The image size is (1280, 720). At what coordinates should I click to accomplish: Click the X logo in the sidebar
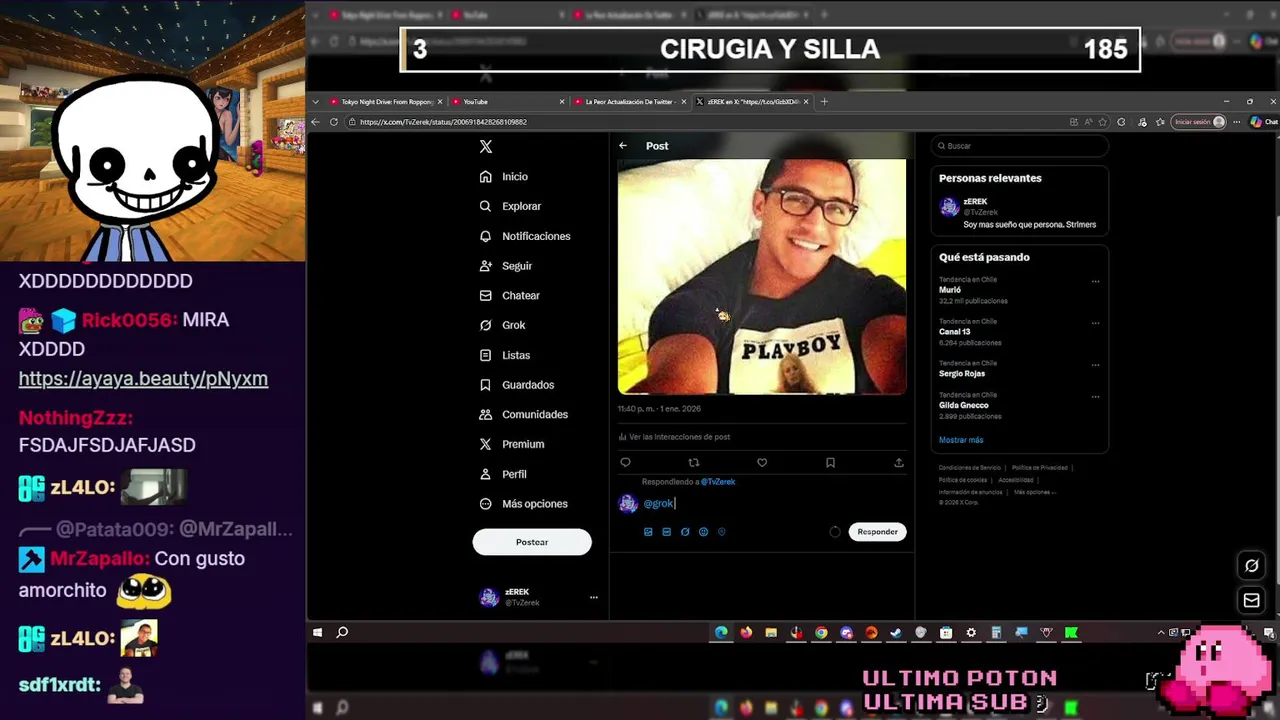point(486,146)
